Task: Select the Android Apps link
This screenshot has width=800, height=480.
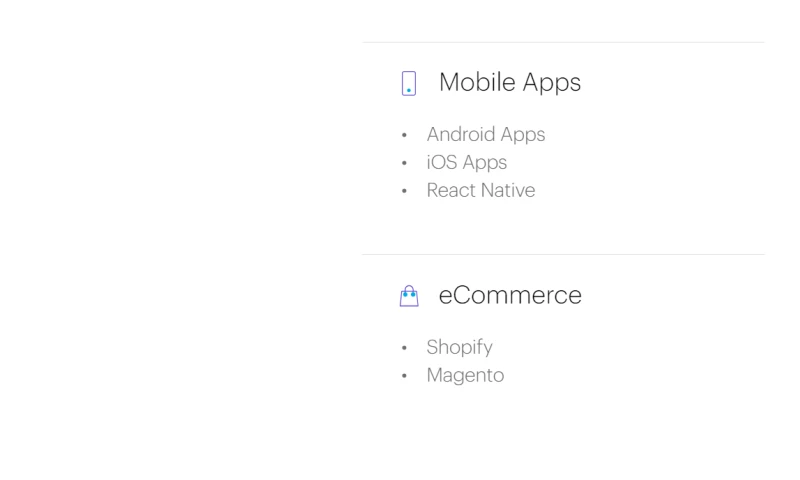Action: tap(485, 134)
